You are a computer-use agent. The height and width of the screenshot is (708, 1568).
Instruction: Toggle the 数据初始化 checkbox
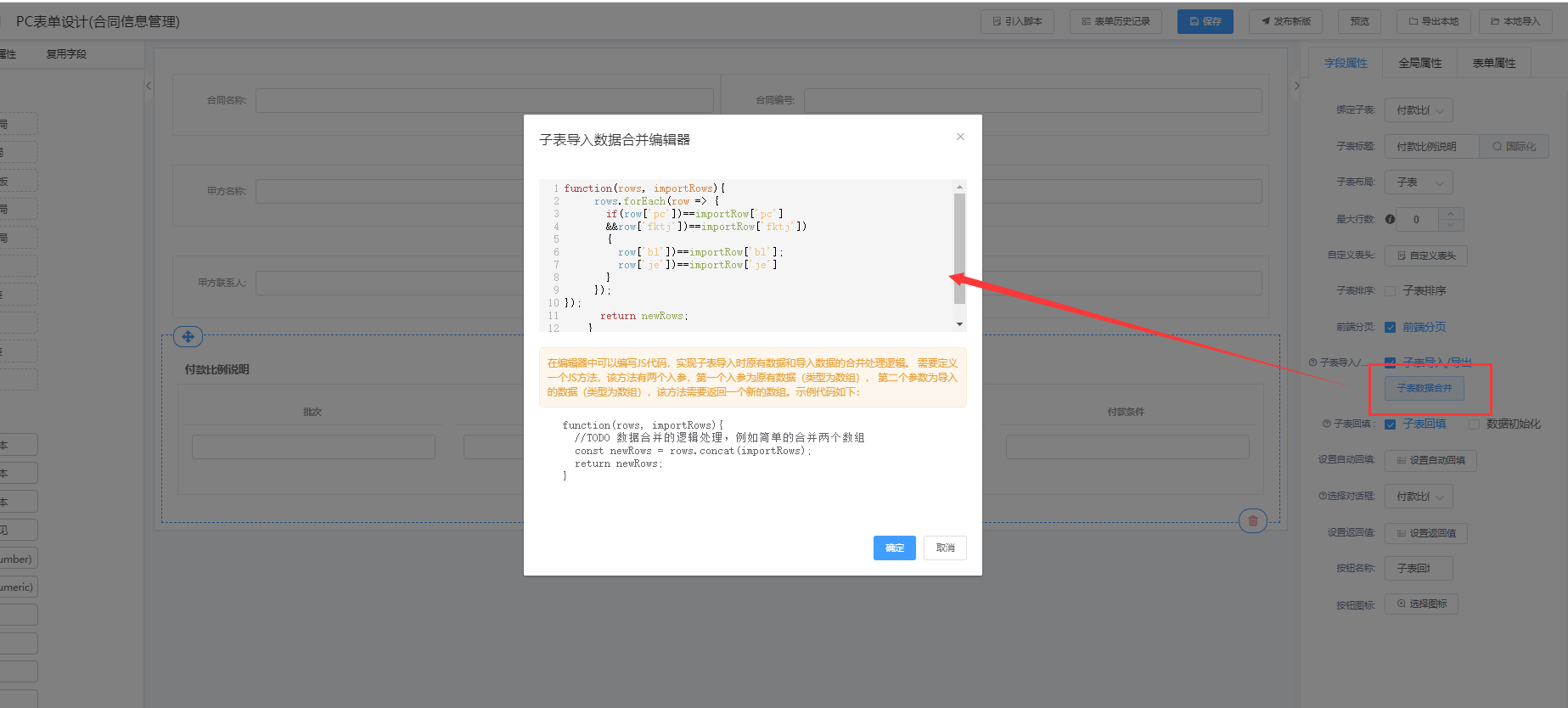(1474, 424)
